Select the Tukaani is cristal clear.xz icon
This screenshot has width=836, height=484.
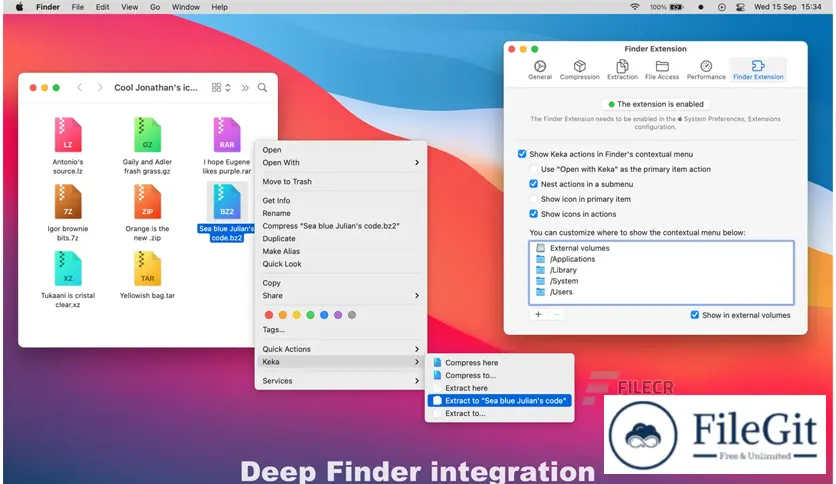(x=68, y=268)
